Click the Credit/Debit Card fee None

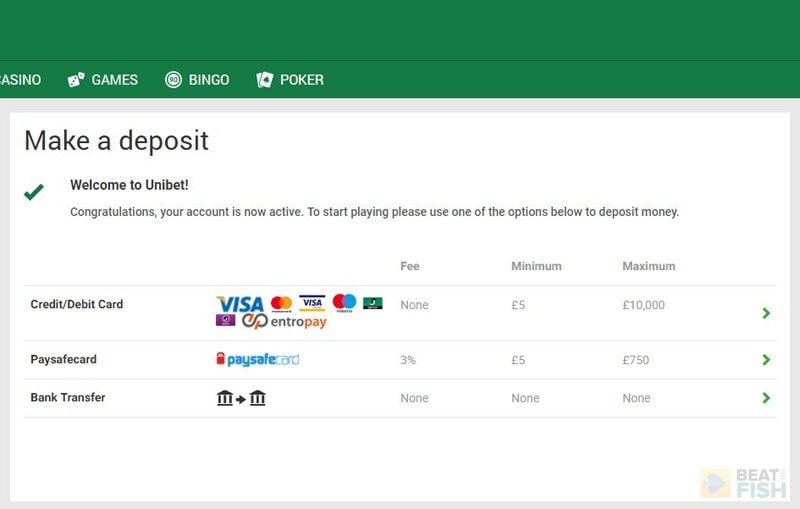(x=414, y=305)
